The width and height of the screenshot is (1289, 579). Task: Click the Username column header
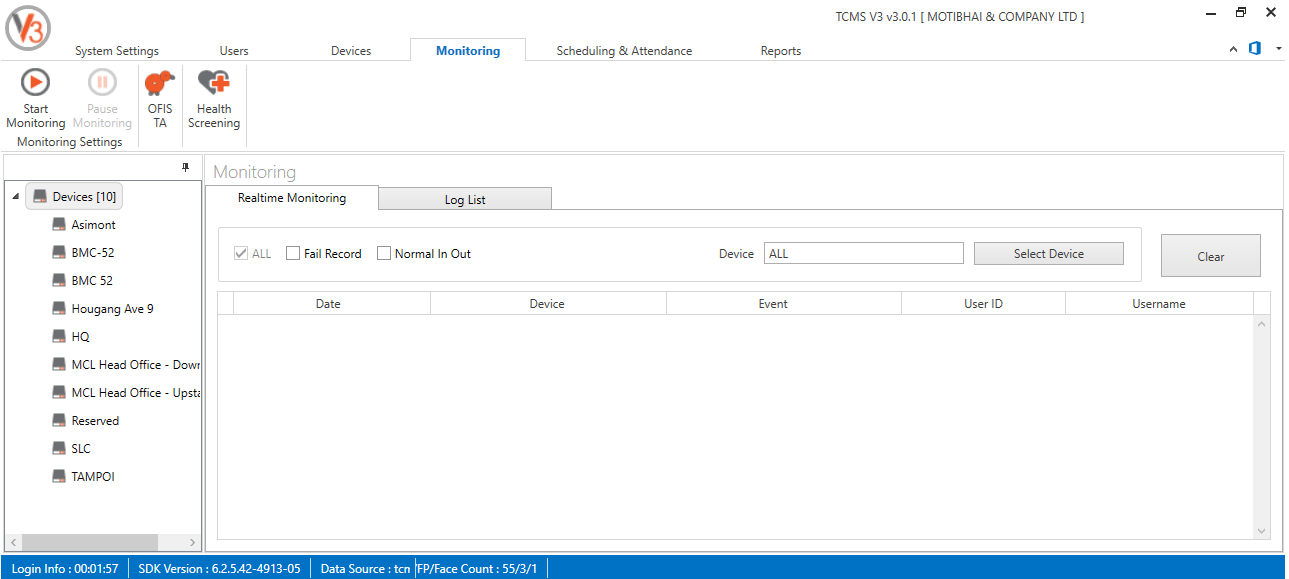[1159, 304]
